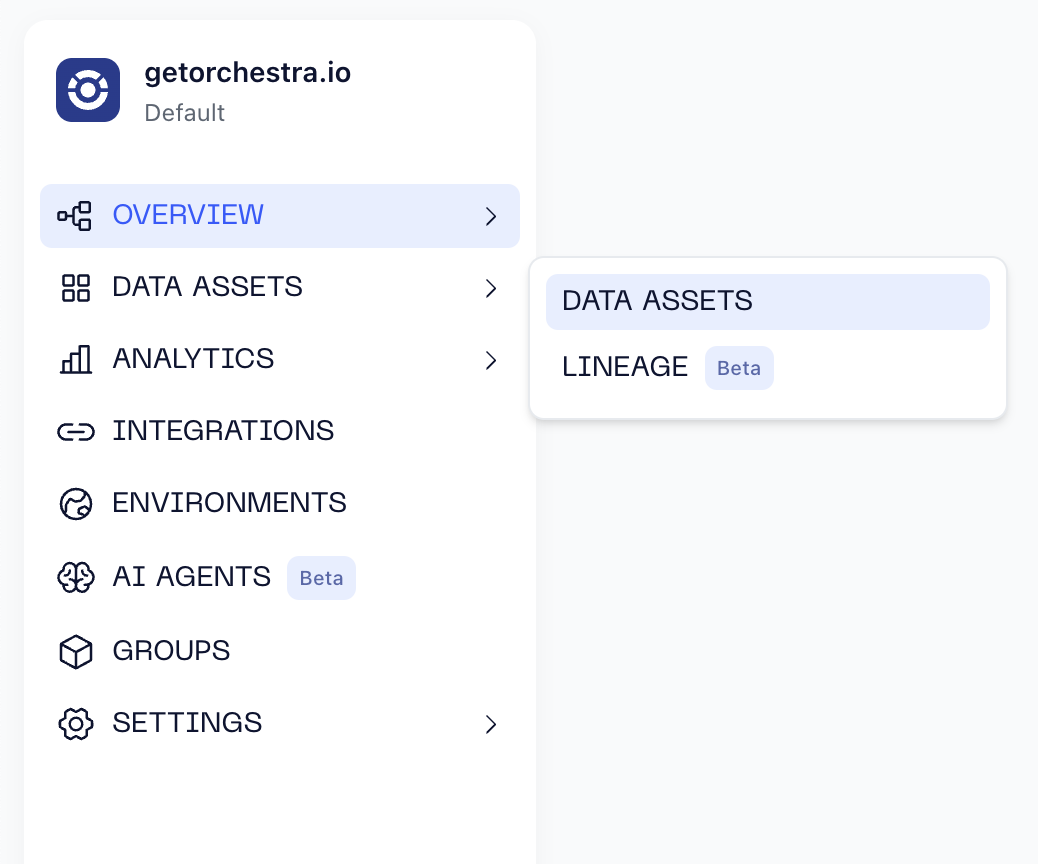This screenshot has width=1038, height=864.
Task: Open the Settings gear icon
Action: point(75,723)
